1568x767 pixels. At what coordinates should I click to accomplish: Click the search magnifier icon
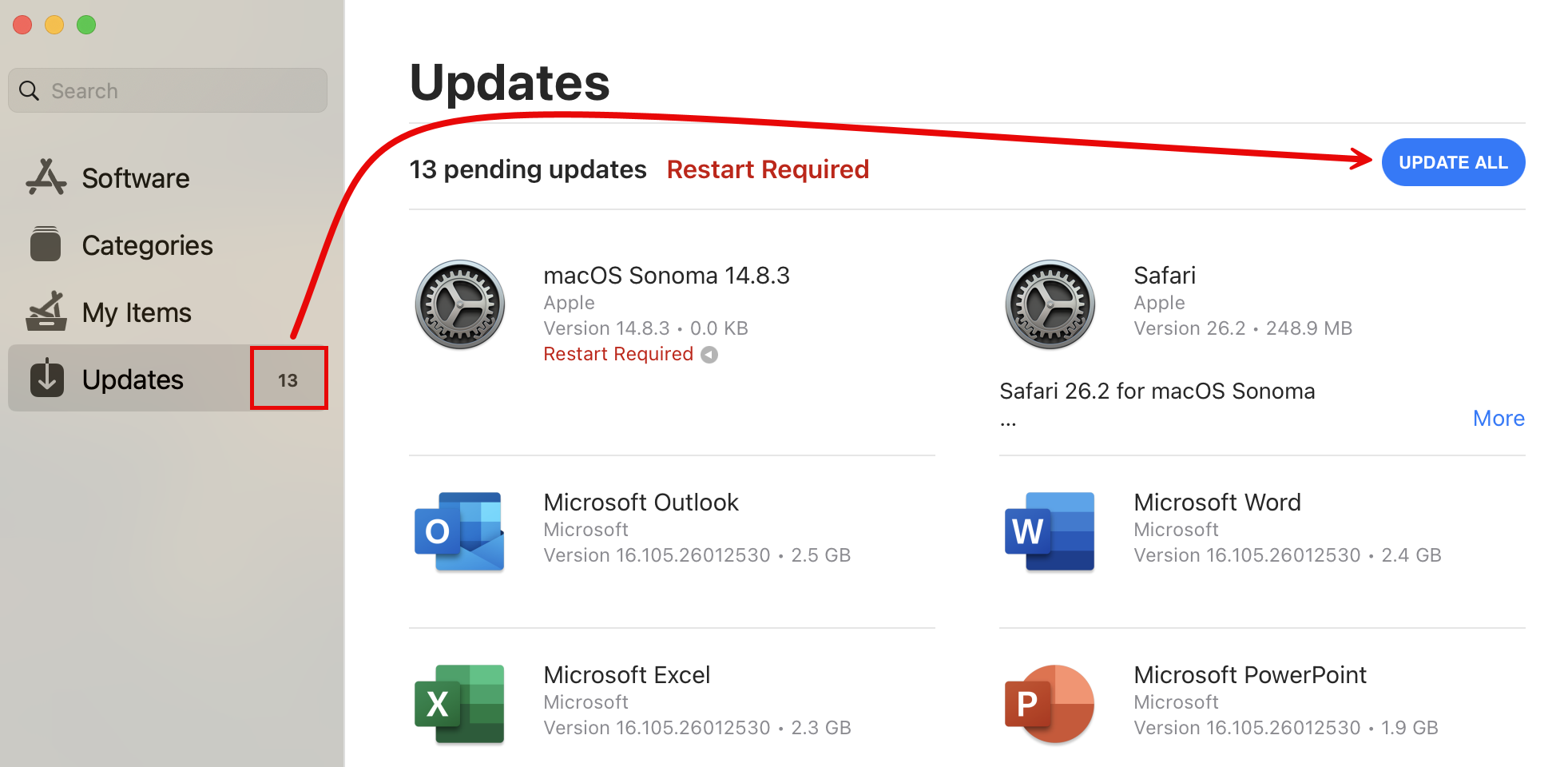(x=30, y=91)
